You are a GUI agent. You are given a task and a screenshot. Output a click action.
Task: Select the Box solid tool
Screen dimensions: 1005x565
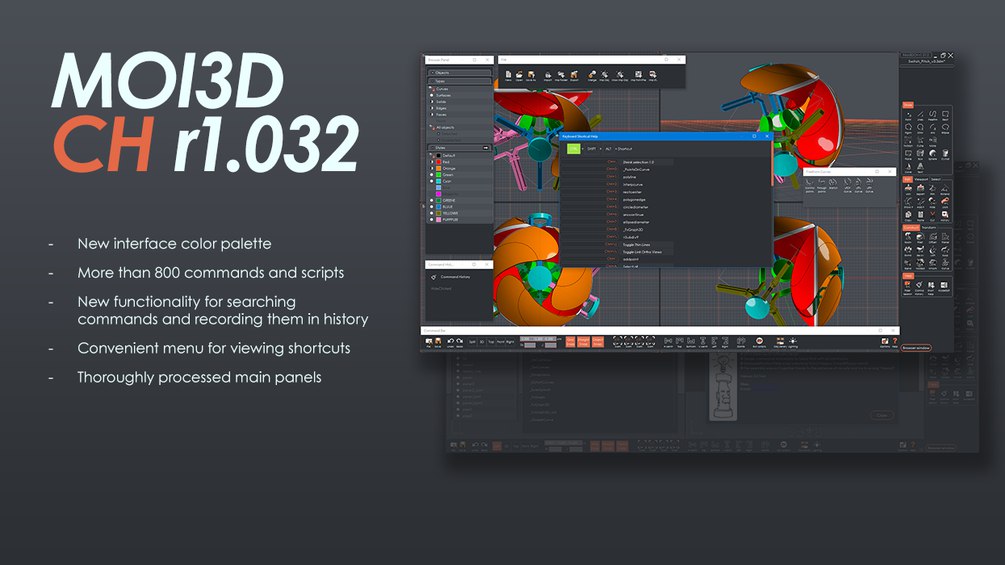tap(920, 155)
